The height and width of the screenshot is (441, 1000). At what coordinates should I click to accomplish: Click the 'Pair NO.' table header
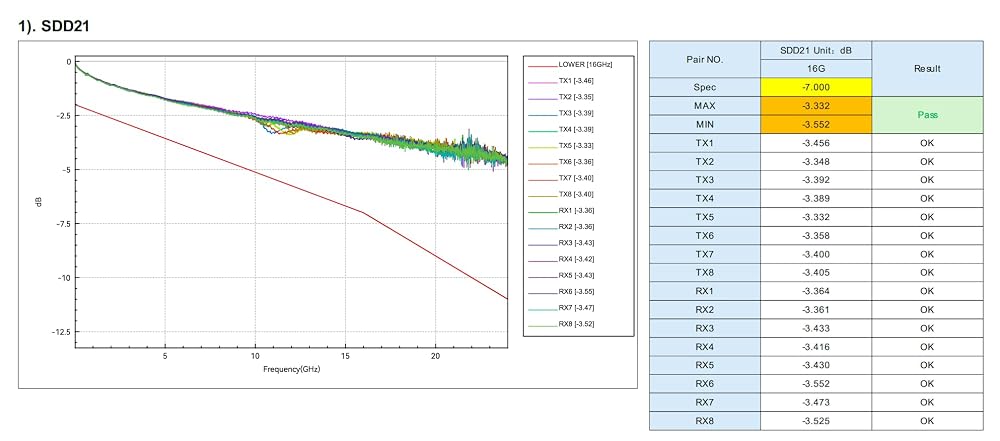(705, 59)
